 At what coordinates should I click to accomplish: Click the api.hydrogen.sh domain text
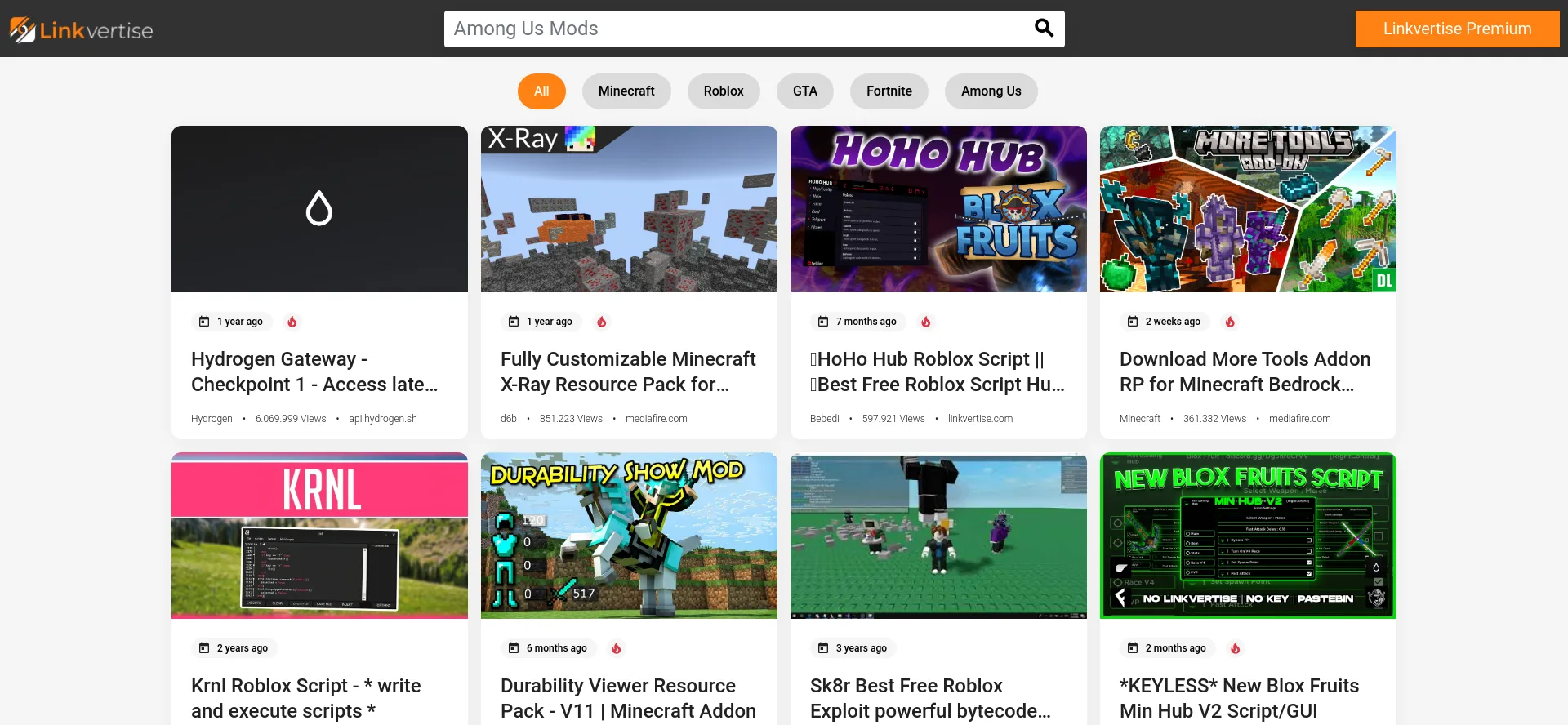[x=383, y=419]
